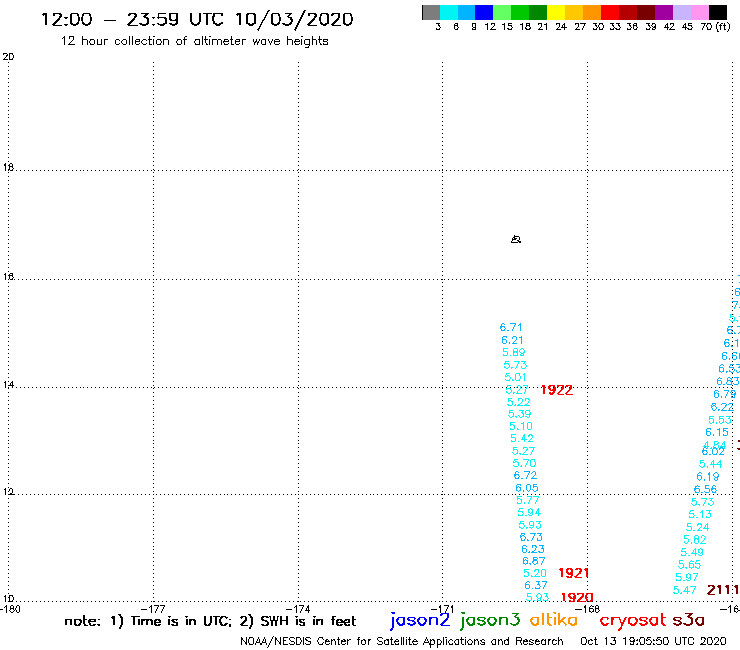Click the 6.87 wave height reading
740x650 pixels.
pos(534,561)
